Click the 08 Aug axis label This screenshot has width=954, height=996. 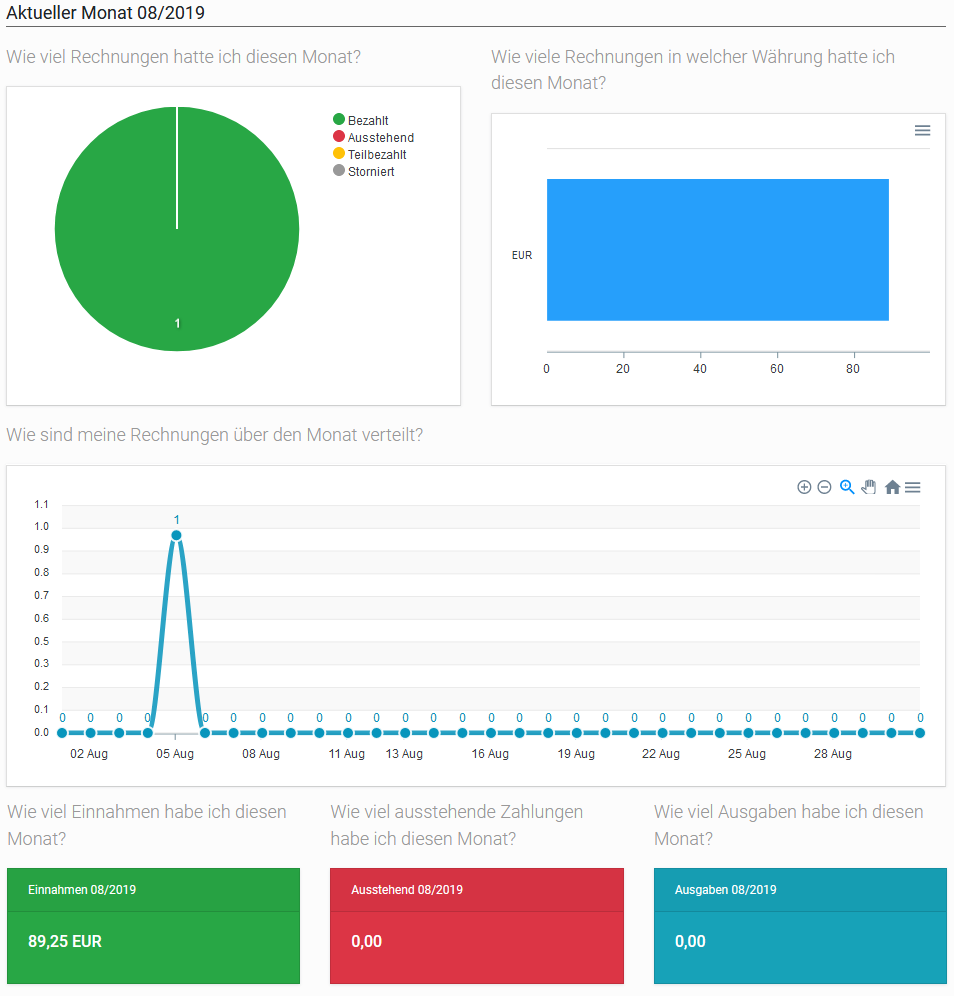(261, 754)
